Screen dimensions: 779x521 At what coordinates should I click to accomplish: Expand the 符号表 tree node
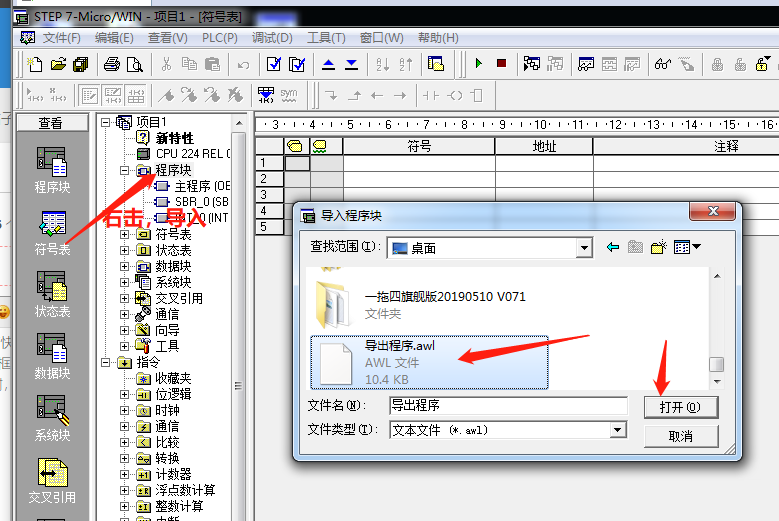(124, 234)
